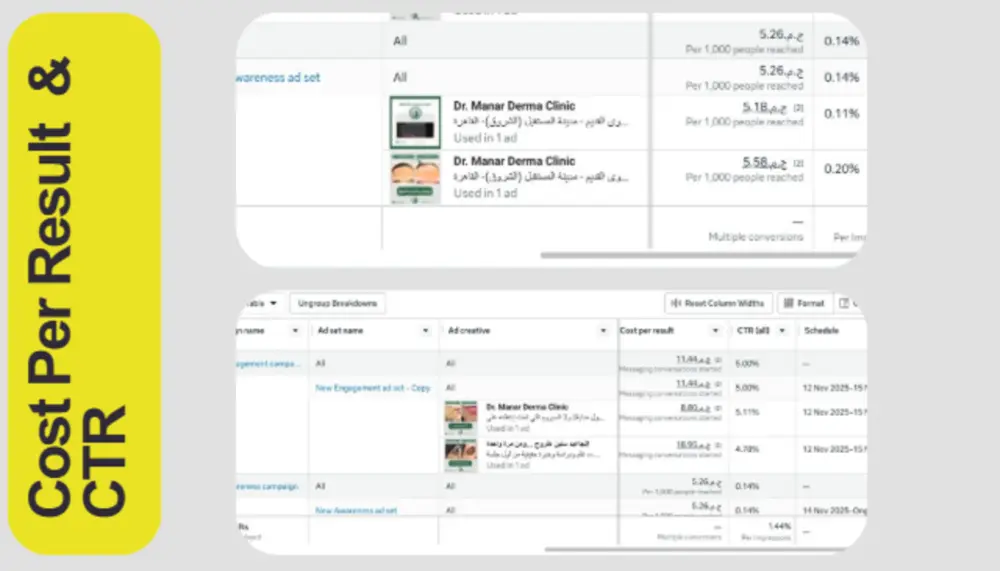Click the Format table icon
The image size is (1000, 571).
[788, 303]
